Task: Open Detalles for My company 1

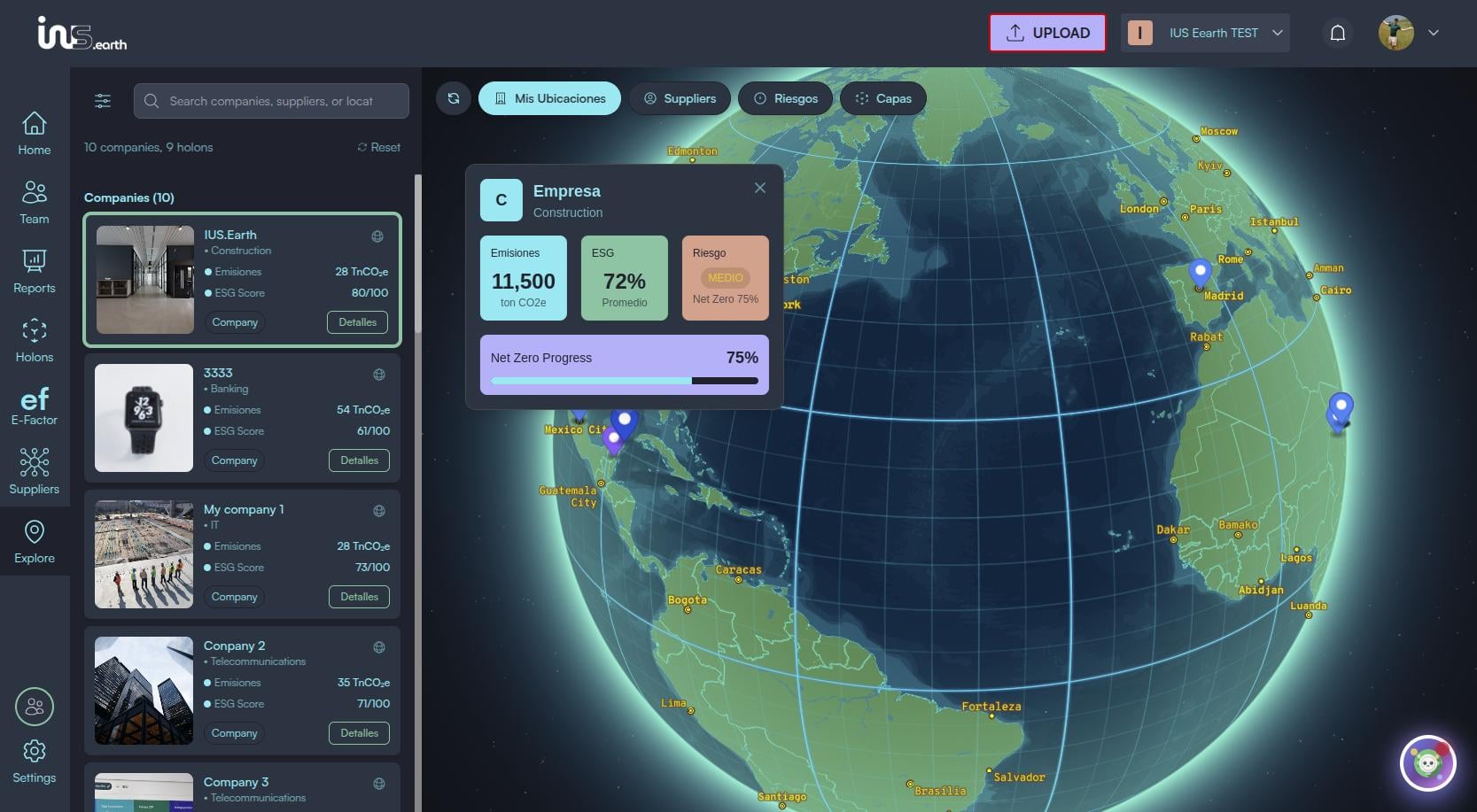Action: (x=359, y=597)
